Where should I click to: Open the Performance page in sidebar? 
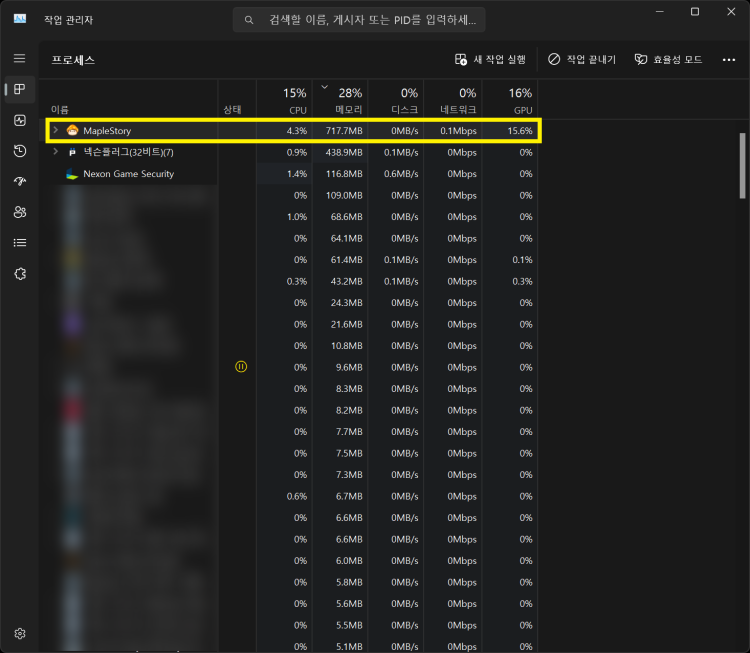click(x=20, y=120)
